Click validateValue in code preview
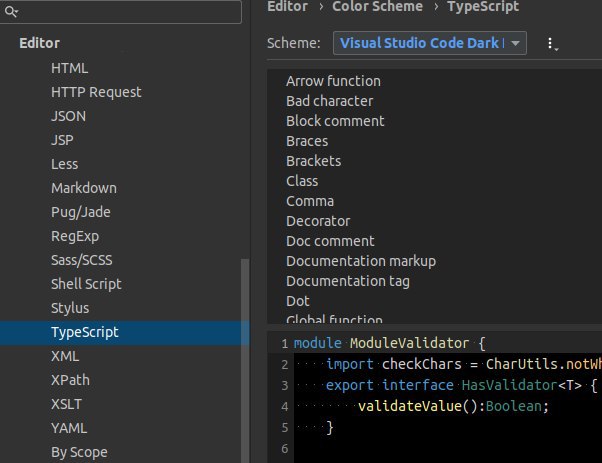Viewport: 602px width, 463px height. pos(410,406)
